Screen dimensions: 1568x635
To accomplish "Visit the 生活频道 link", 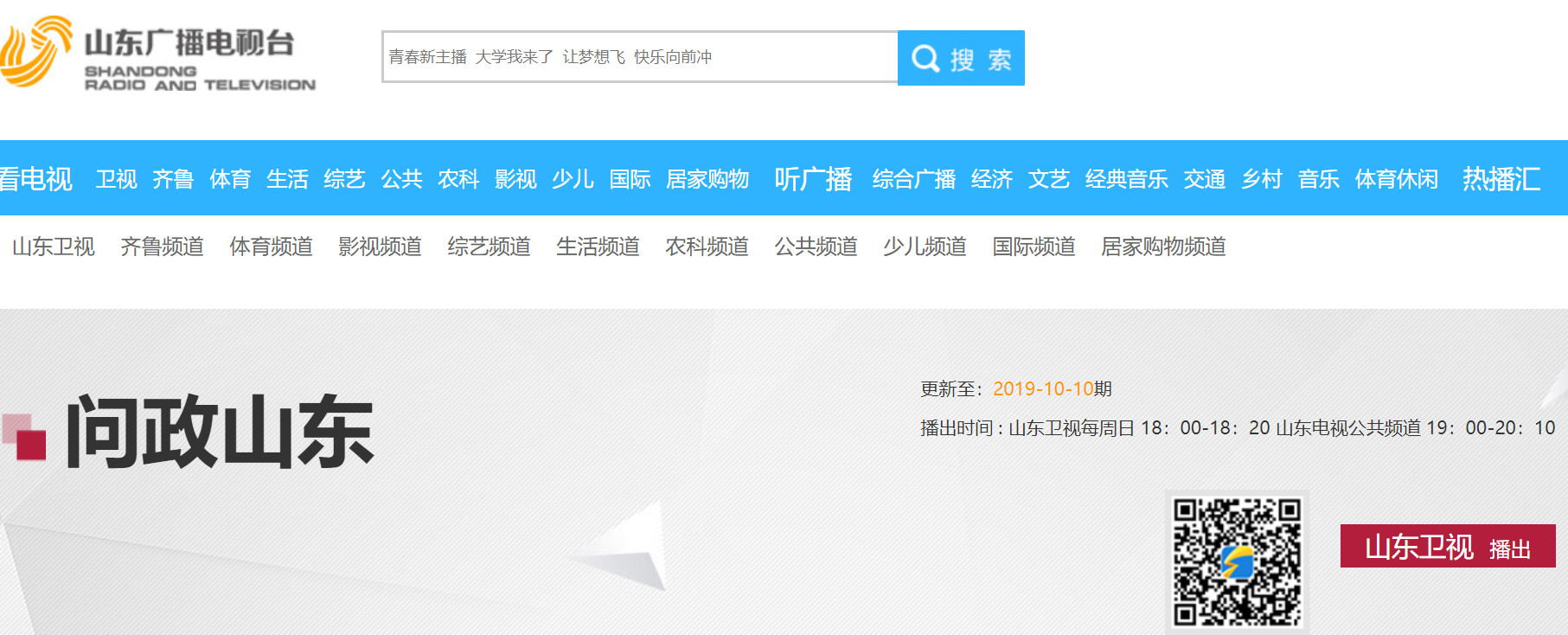I will coord(598,247).
